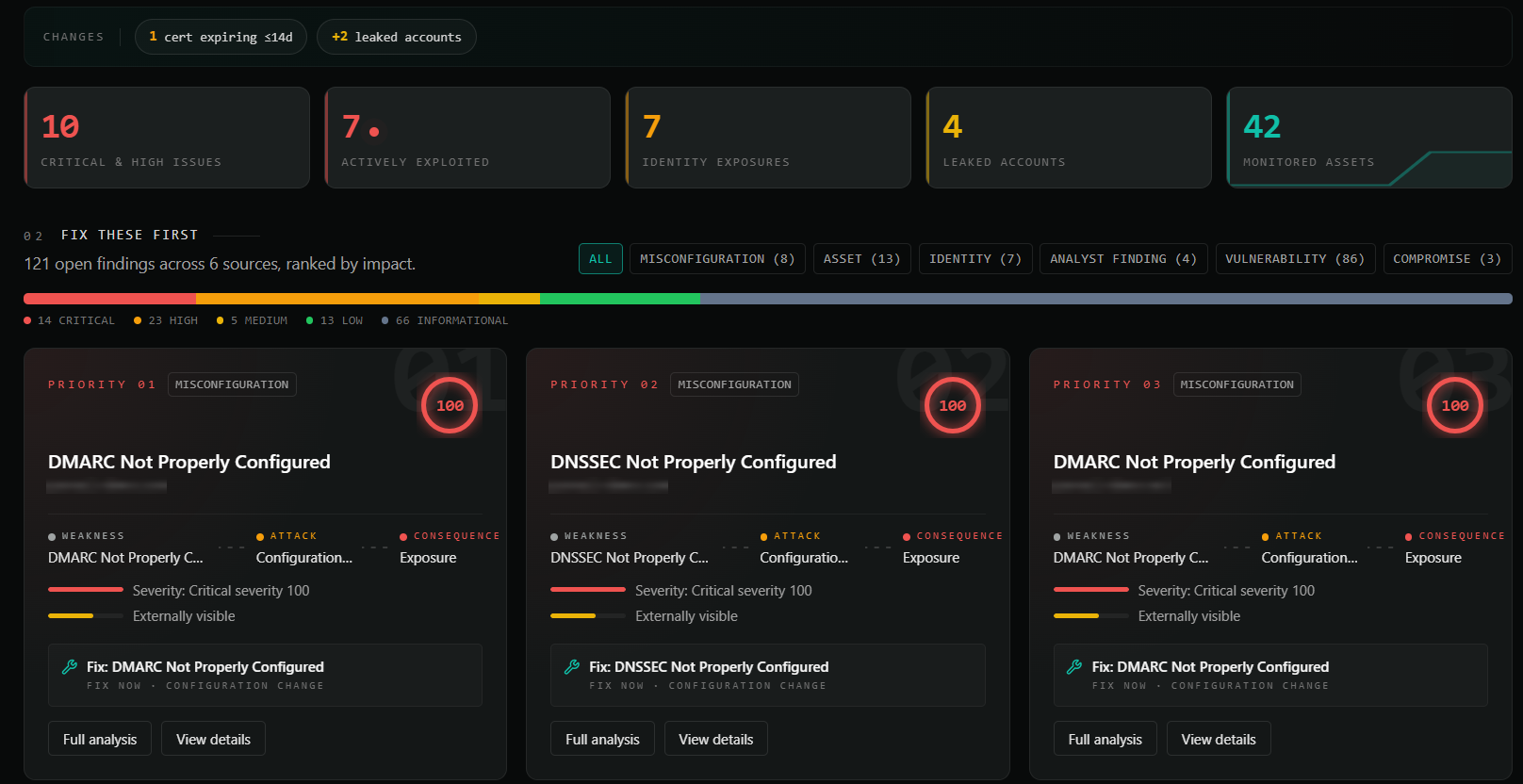The height and width of the screenshot is (784, 1523).
Task: Filter findings by Asset (13)
Action: click(x=861, y=259)
